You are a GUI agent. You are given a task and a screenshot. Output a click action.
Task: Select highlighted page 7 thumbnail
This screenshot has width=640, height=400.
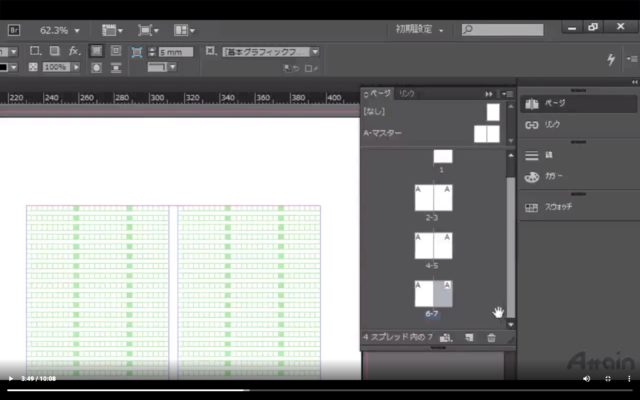pyautogui.click(x=443, y=294)
